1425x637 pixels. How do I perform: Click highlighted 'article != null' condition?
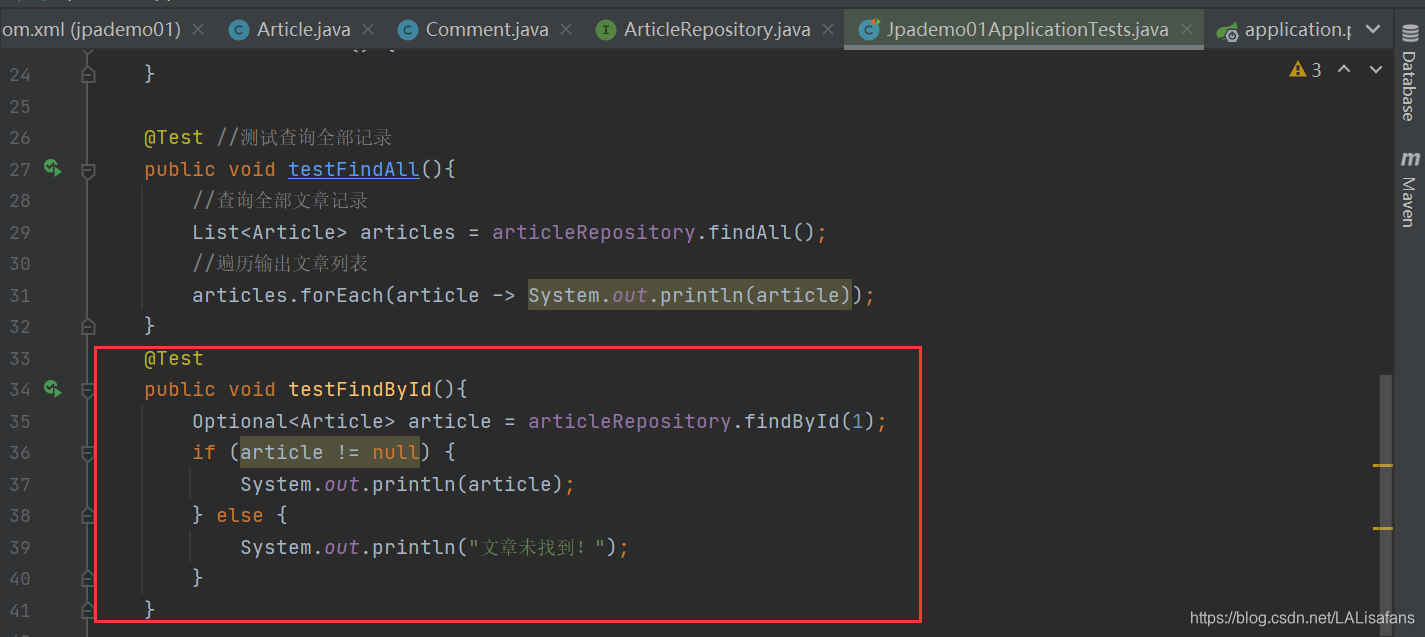pyautogui.click(x=330, y=452)
